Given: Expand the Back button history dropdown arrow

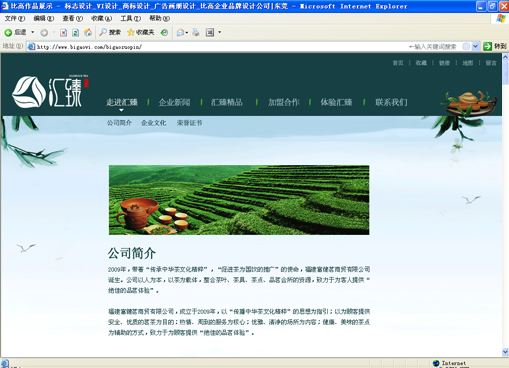Looking at the screenshot, I should click(x=33, y=32).
